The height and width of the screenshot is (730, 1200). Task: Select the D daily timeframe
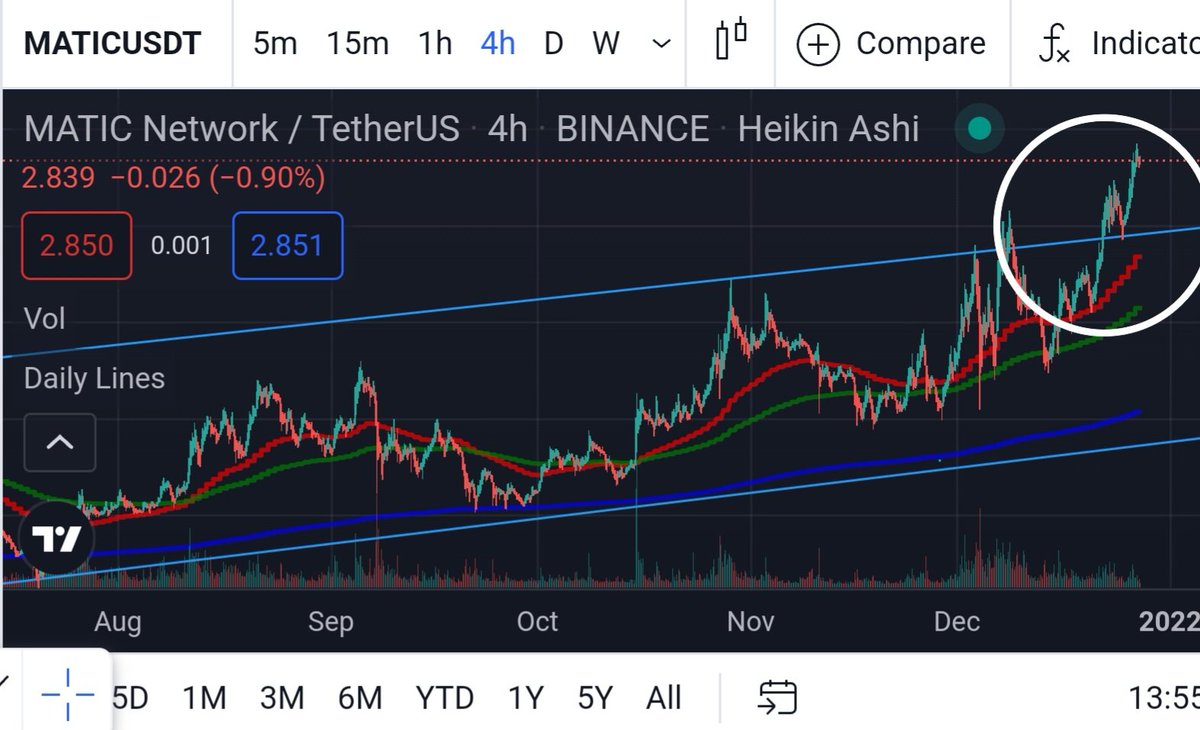553,44
